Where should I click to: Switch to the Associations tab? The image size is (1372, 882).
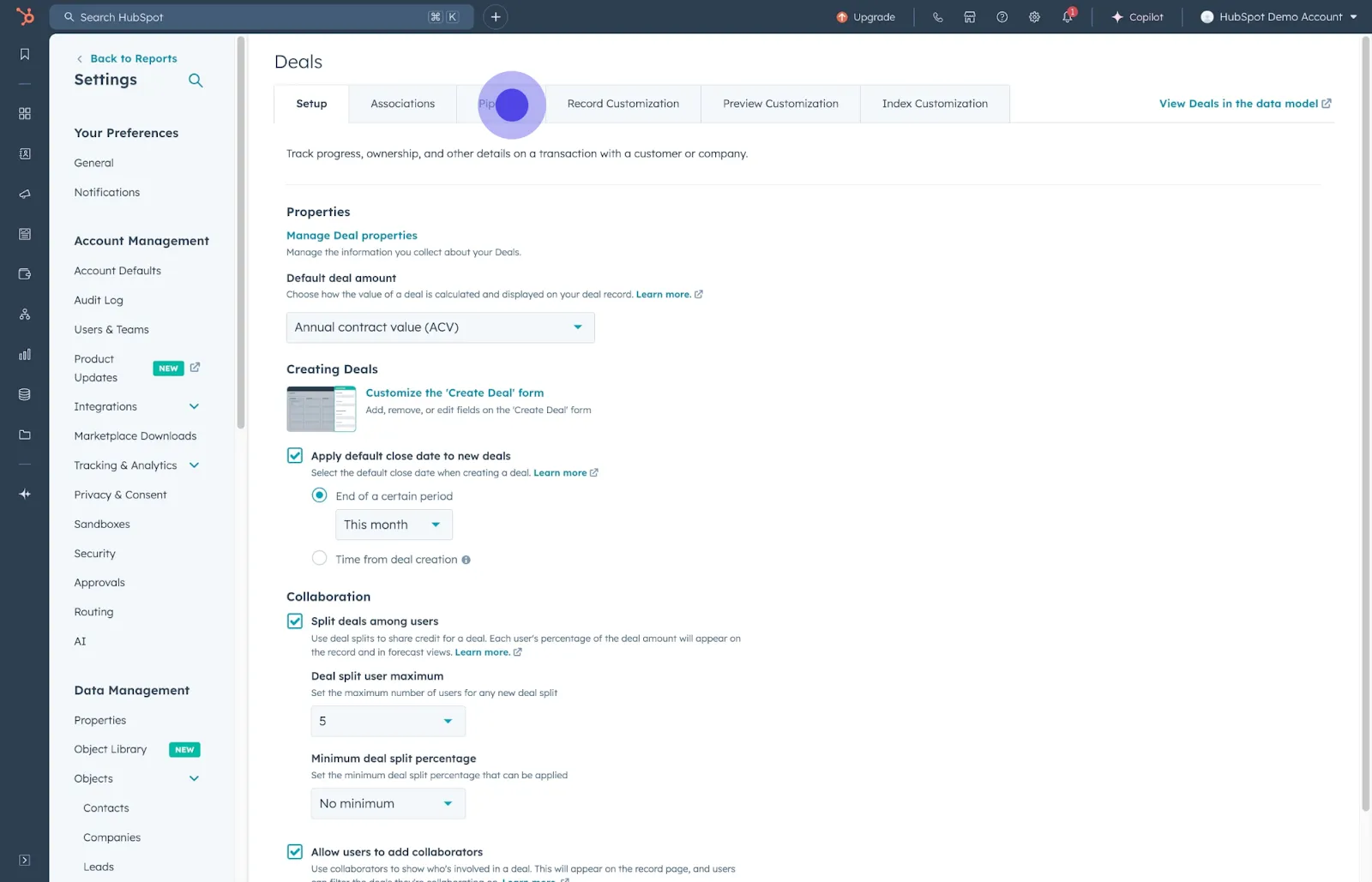[x=402, y=104]
